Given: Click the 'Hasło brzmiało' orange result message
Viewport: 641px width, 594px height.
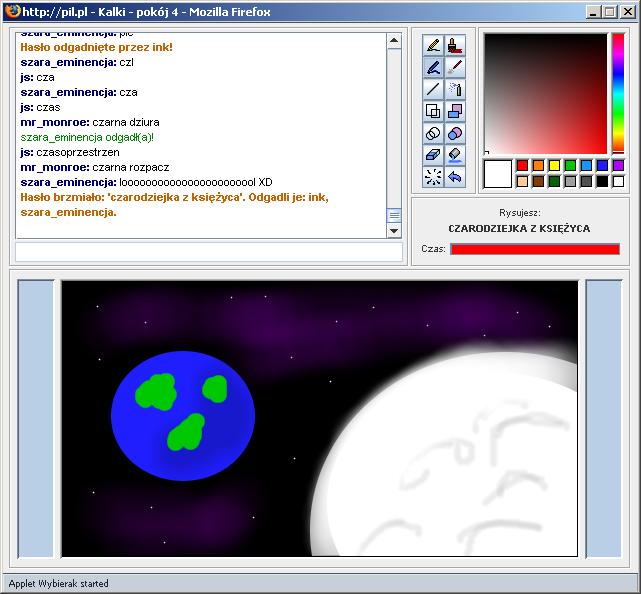Looking at the screenshot, I should pyautogui.click(x=175, y=205).
